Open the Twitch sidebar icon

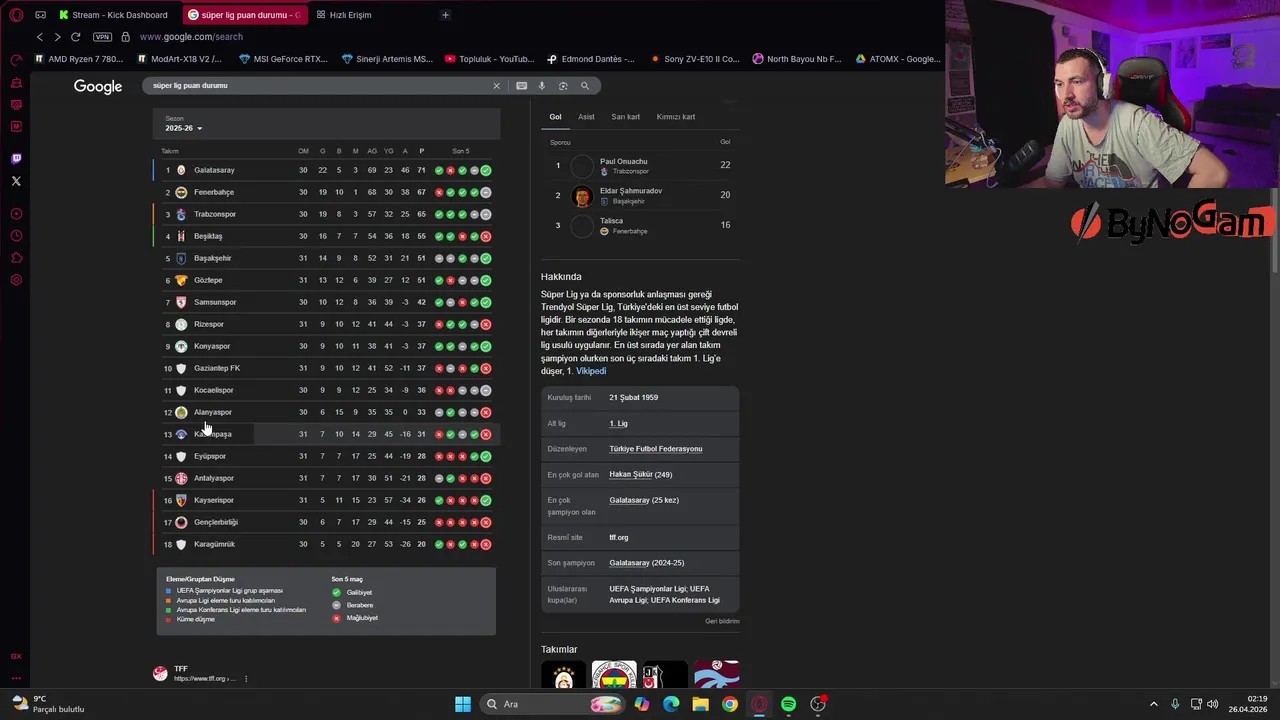click(16, 159)
